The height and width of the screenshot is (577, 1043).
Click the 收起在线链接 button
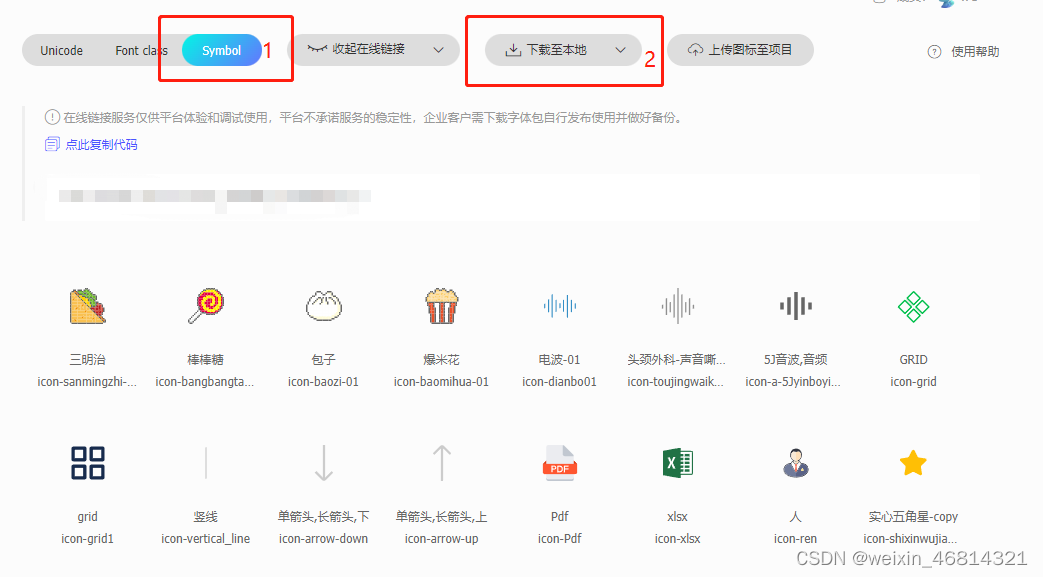click(x=372, y=50)
